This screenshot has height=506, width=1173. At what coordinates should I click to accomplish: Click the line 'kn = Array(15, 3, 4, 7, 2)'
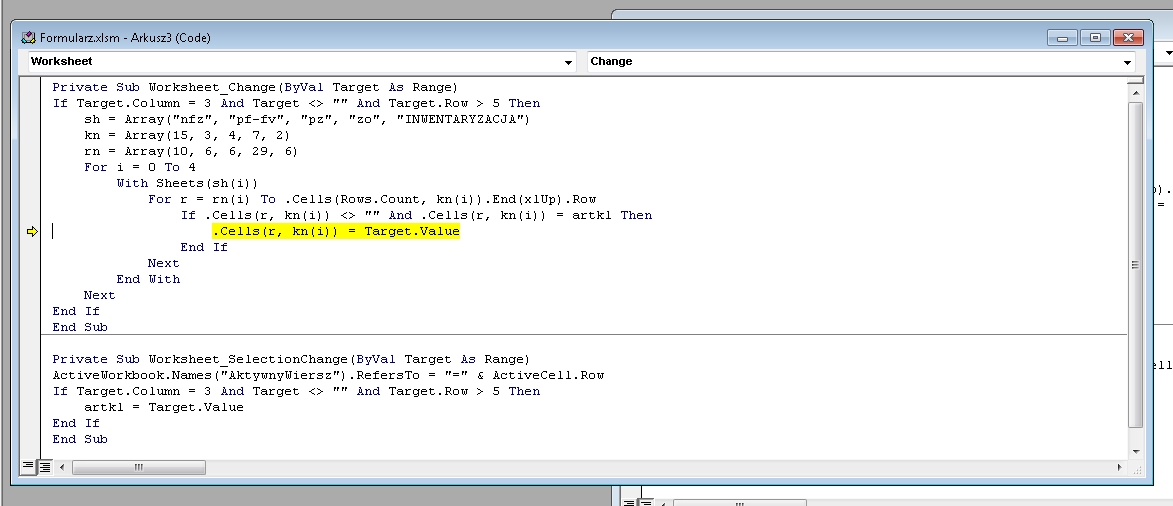187,135
